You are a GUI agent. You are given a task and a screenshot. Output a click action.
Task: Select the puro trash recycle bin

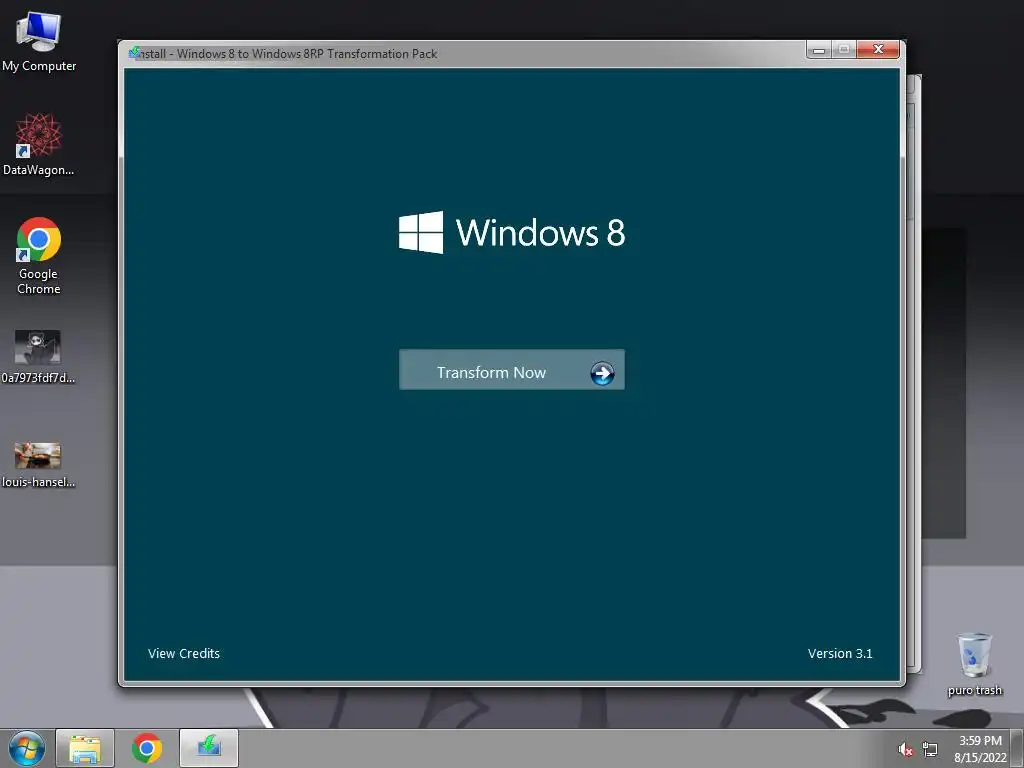point(974,664)
